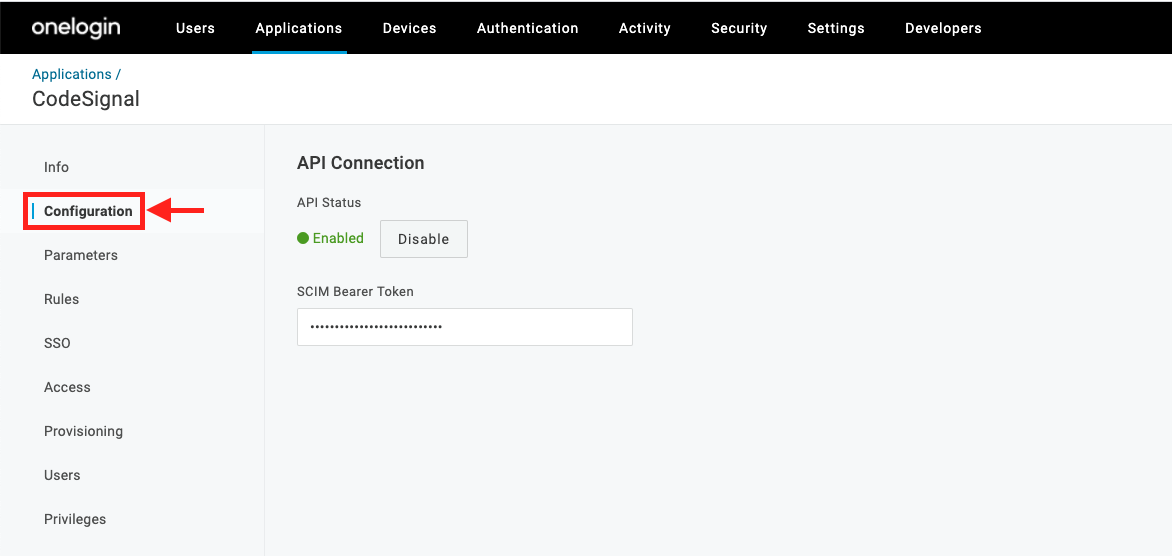This screenshot has height=556, width=1172.
Task: Open the Developers menu
Action: [x=943, y=28]
